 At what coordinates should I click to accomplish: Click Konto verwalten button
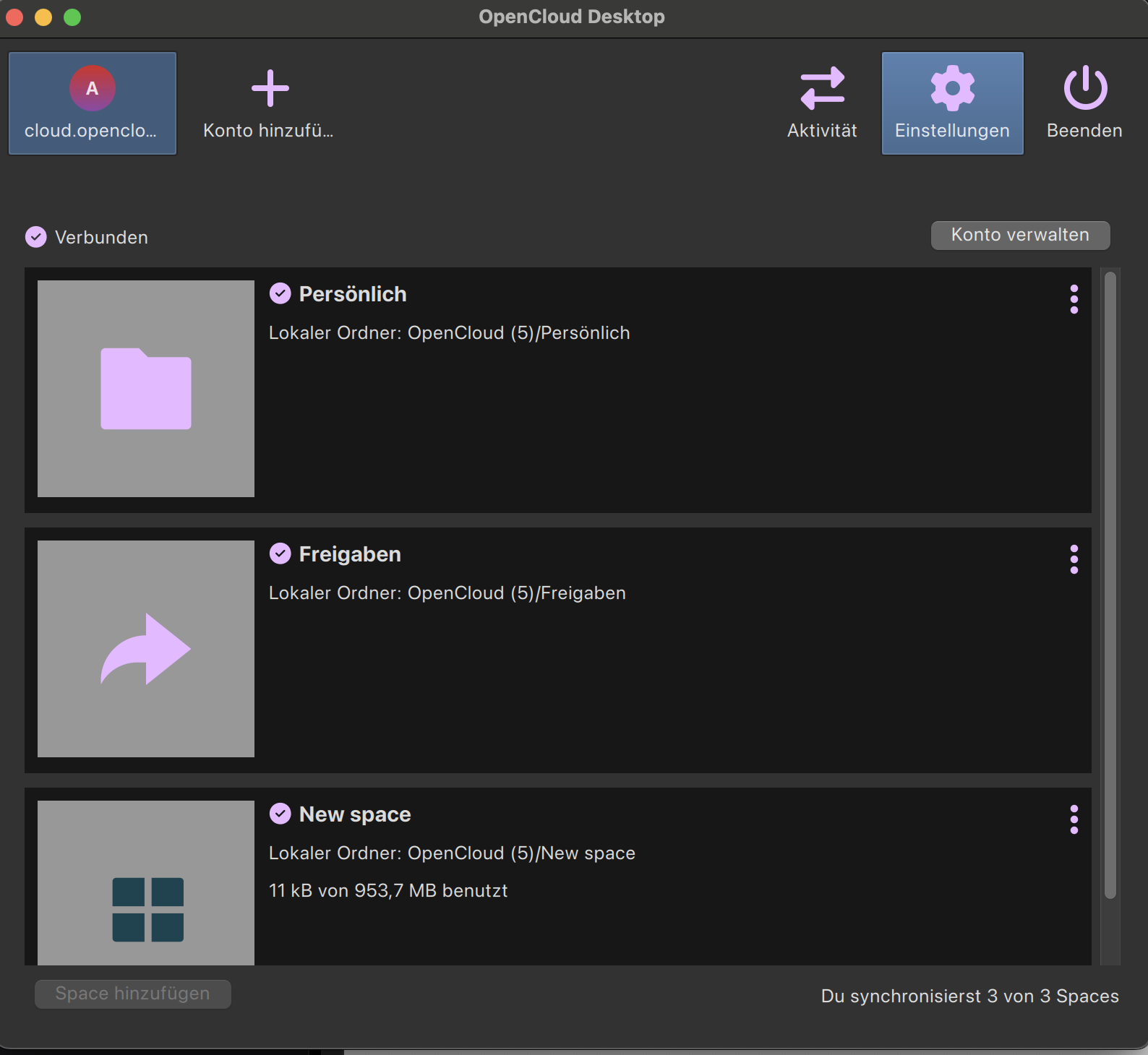coord(1020,236)
